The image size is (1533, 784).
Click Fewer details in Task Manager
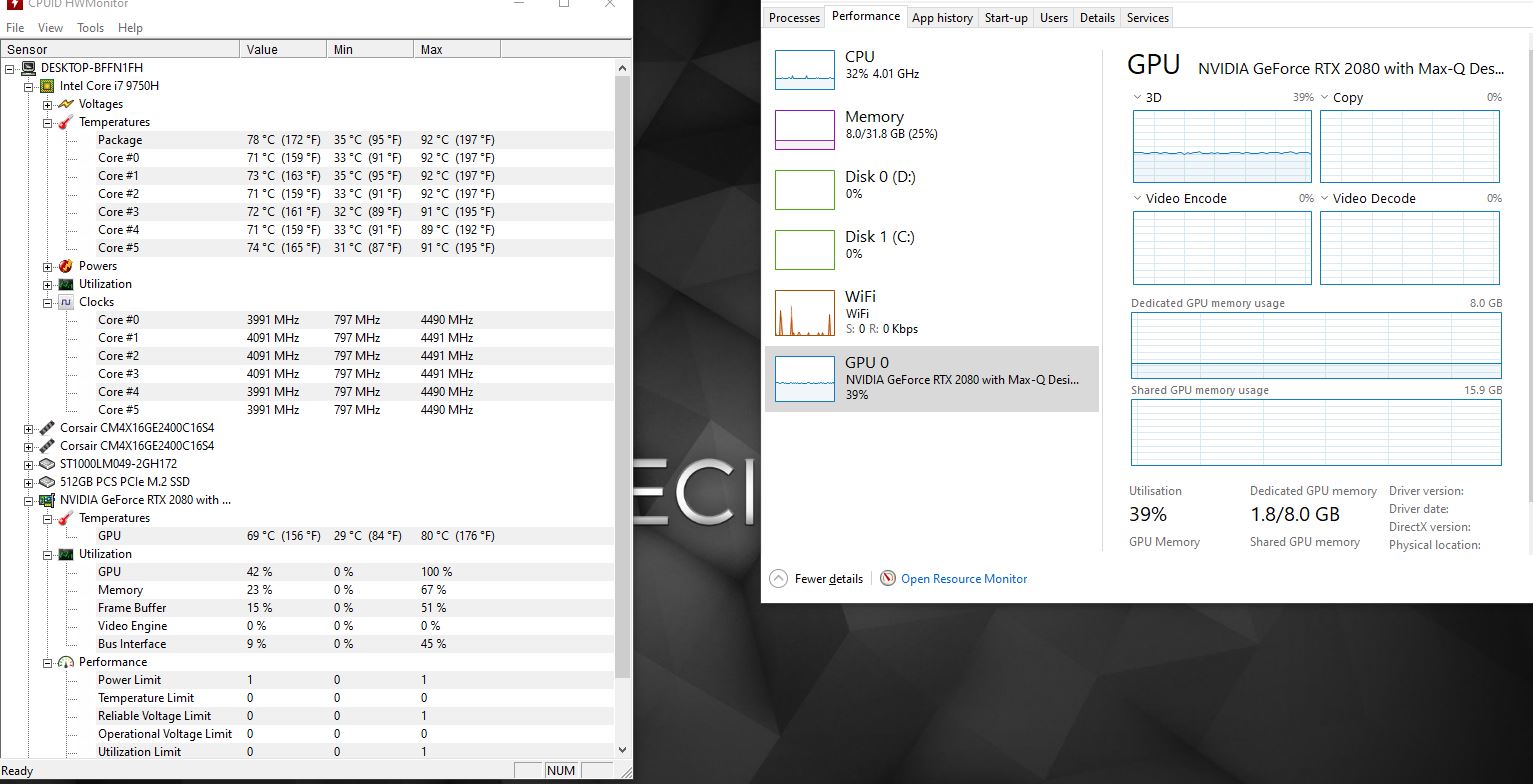[829, 579]
